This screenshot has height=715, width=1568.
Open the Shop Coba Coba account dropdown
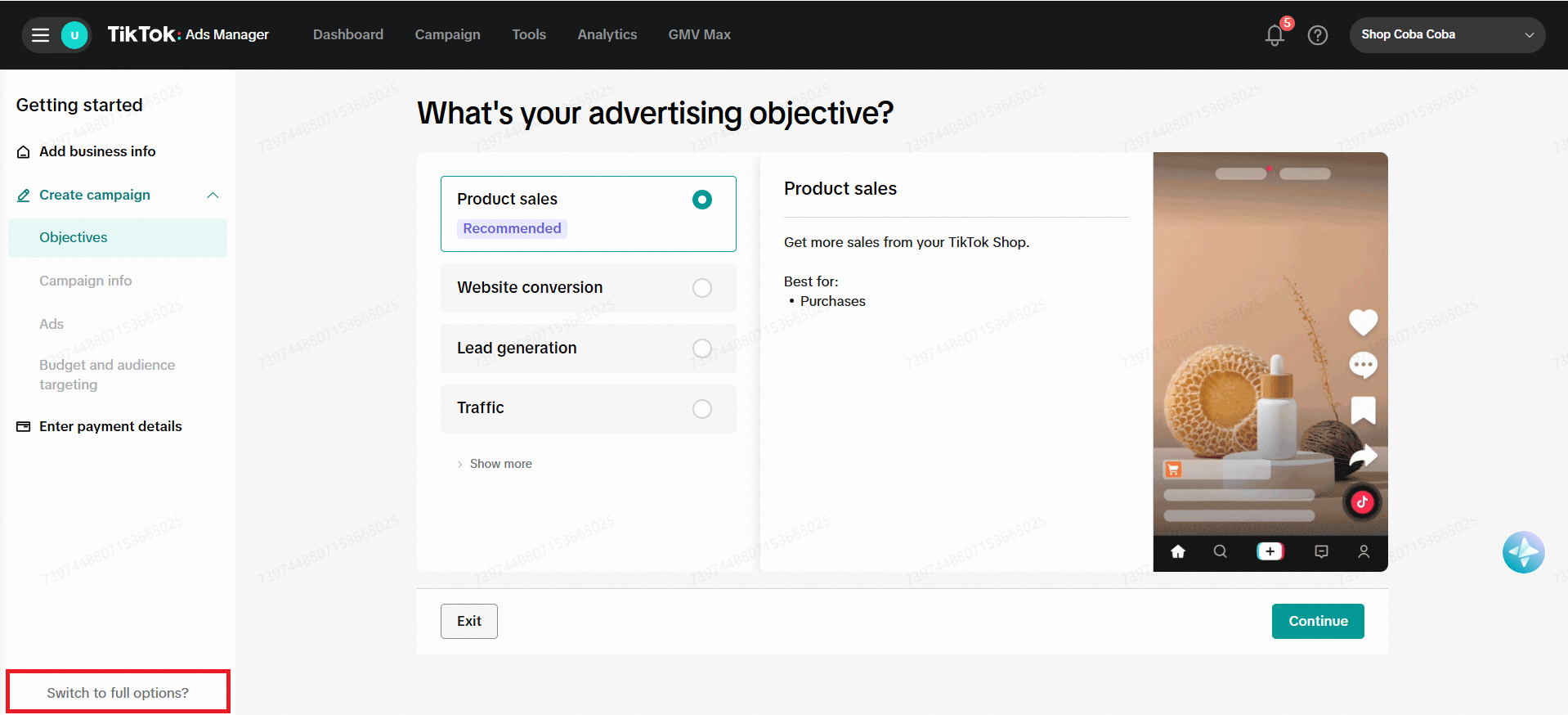pyautogui.click(x=1446, y=35)
